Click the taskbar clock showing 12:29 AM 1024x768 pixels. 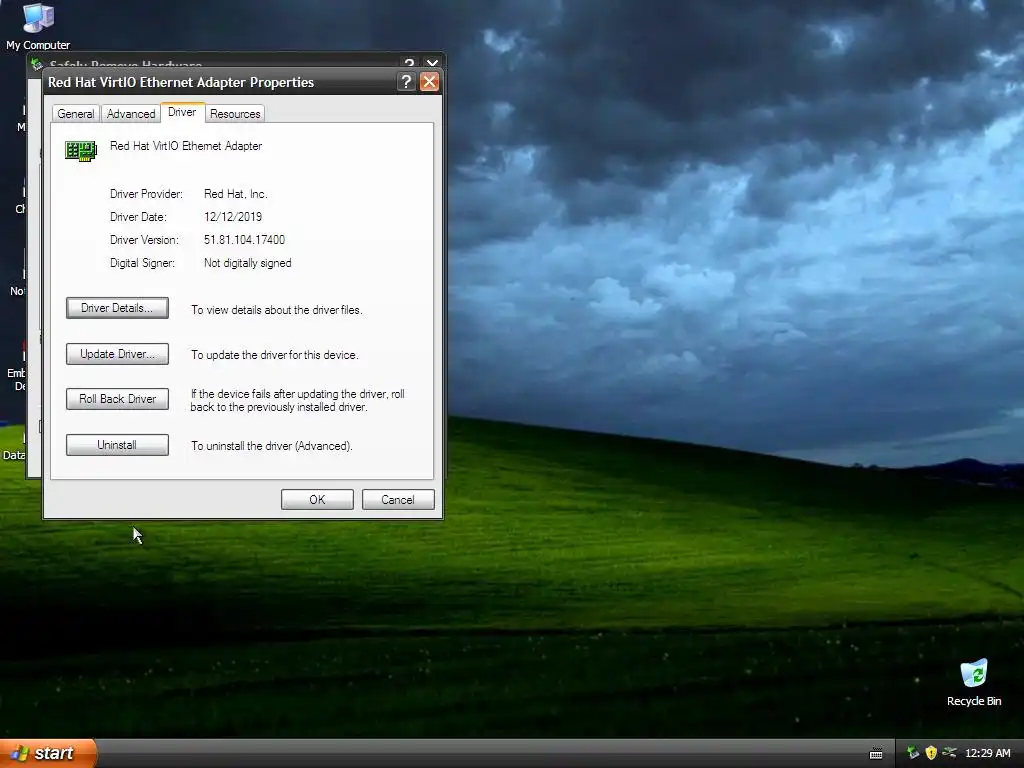tap(987, 753)
